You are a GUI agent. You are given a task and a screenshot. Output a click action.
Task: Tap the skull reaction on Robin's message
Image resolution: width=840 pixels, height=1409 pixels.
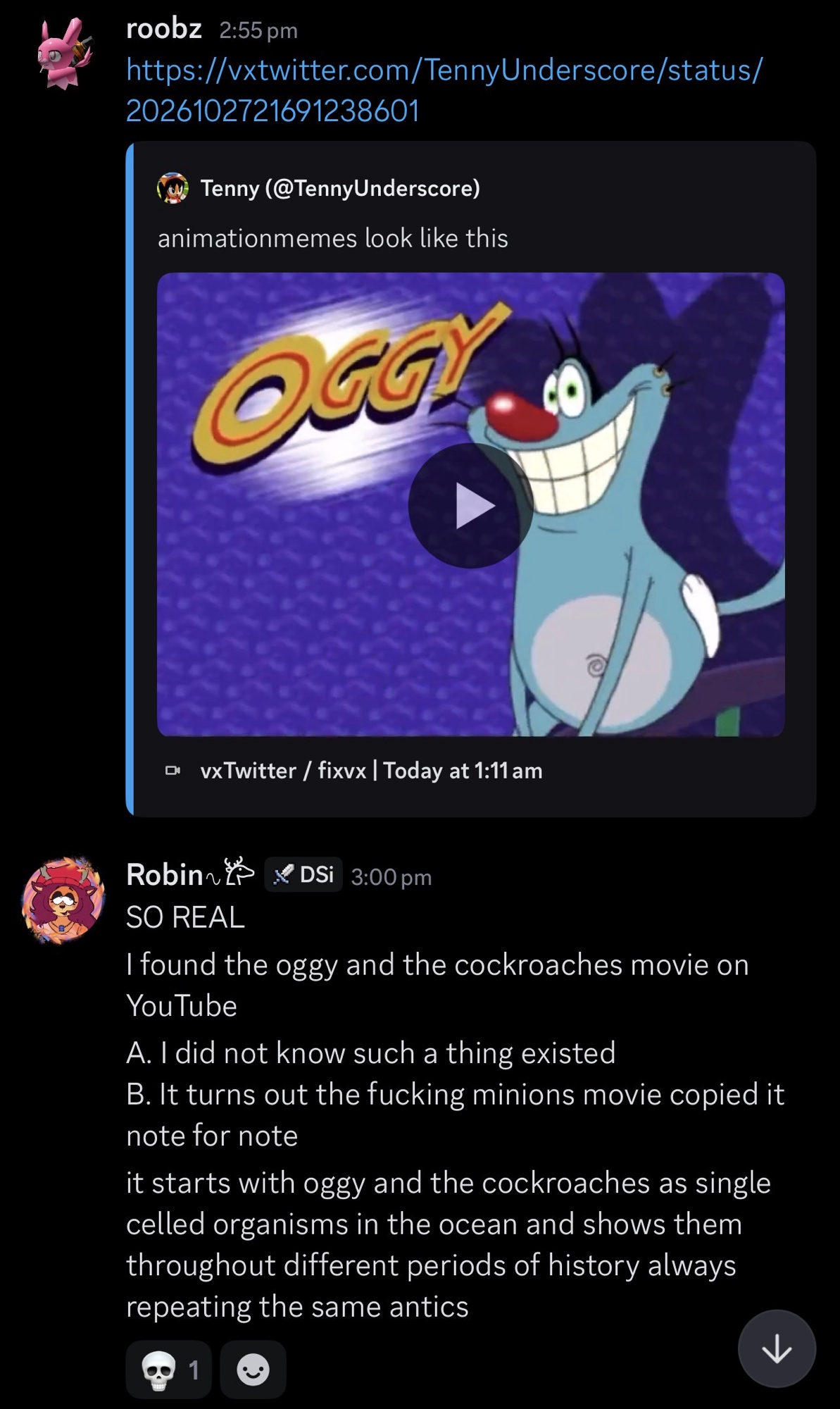click(x=168, y=1370)
